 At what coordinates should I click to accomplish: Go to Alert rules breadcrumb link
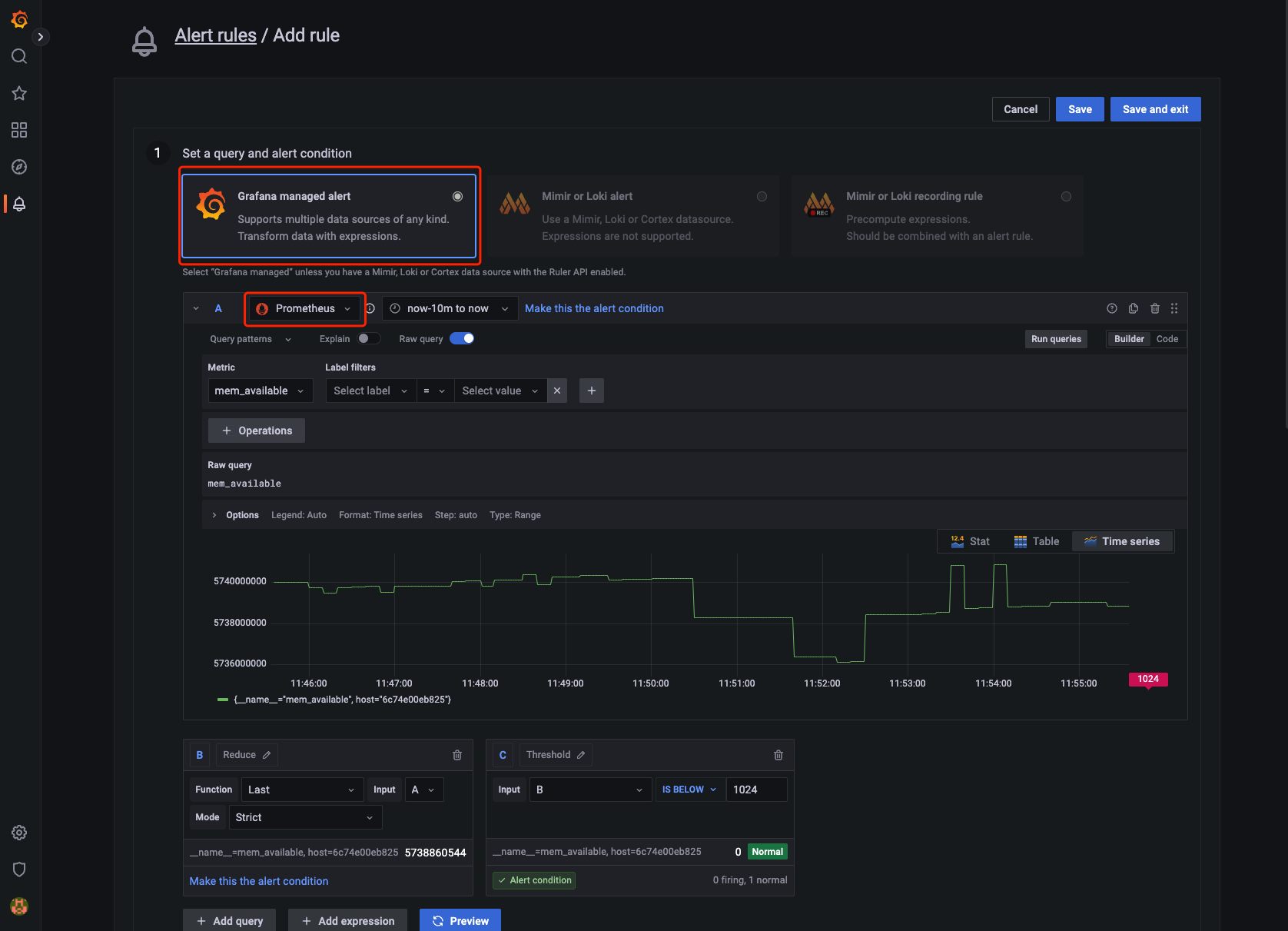216,35
